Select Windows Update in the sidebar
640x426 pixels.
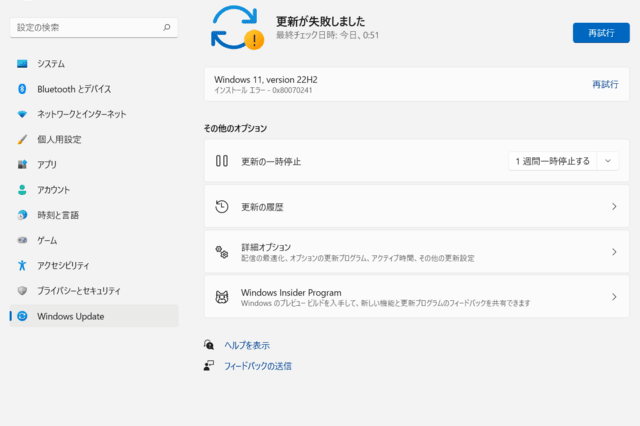pos(94,316)
